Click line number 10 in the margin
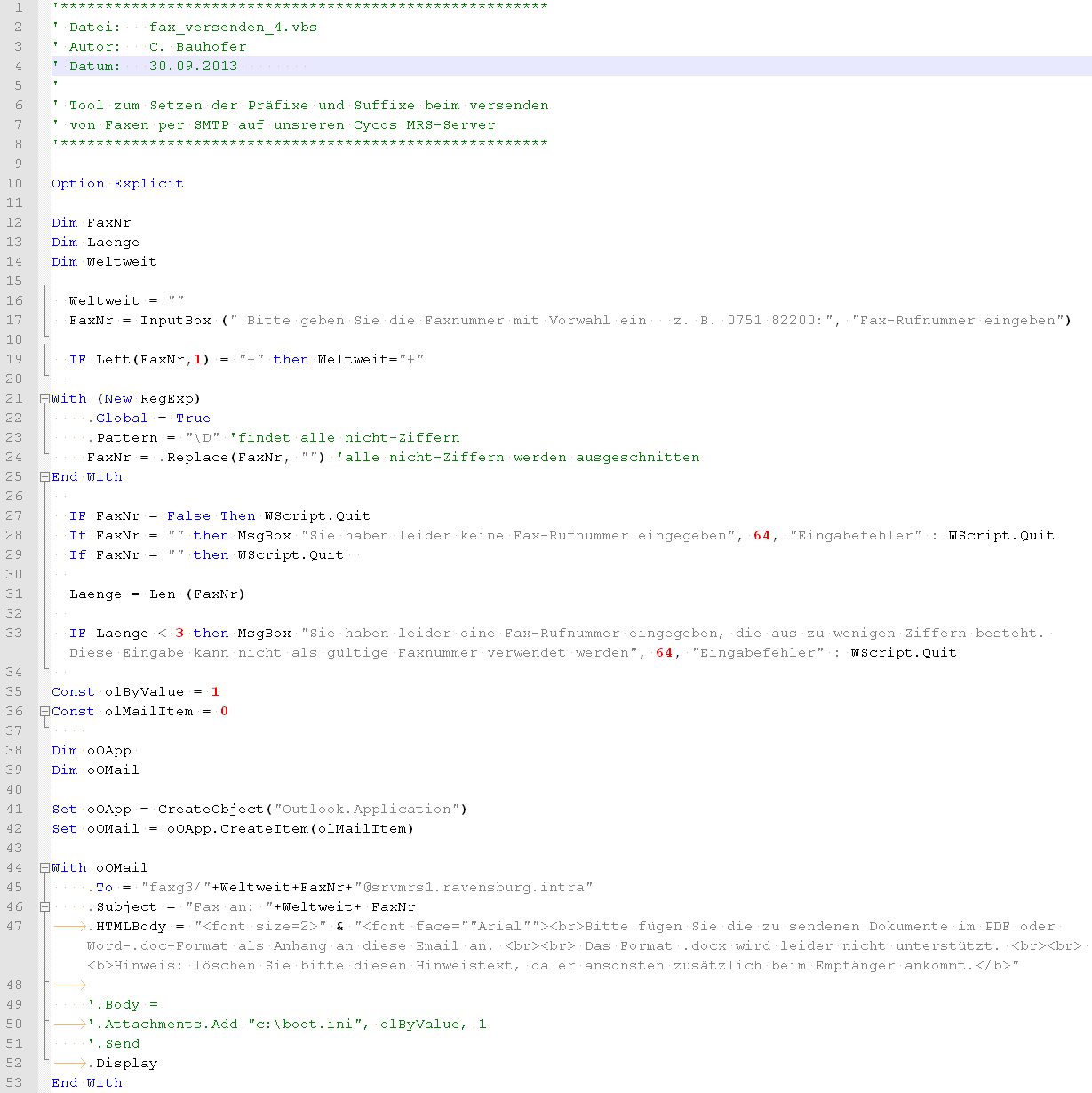The width and height of the screenshot is (1092, 1093). (x=14, y=184)
